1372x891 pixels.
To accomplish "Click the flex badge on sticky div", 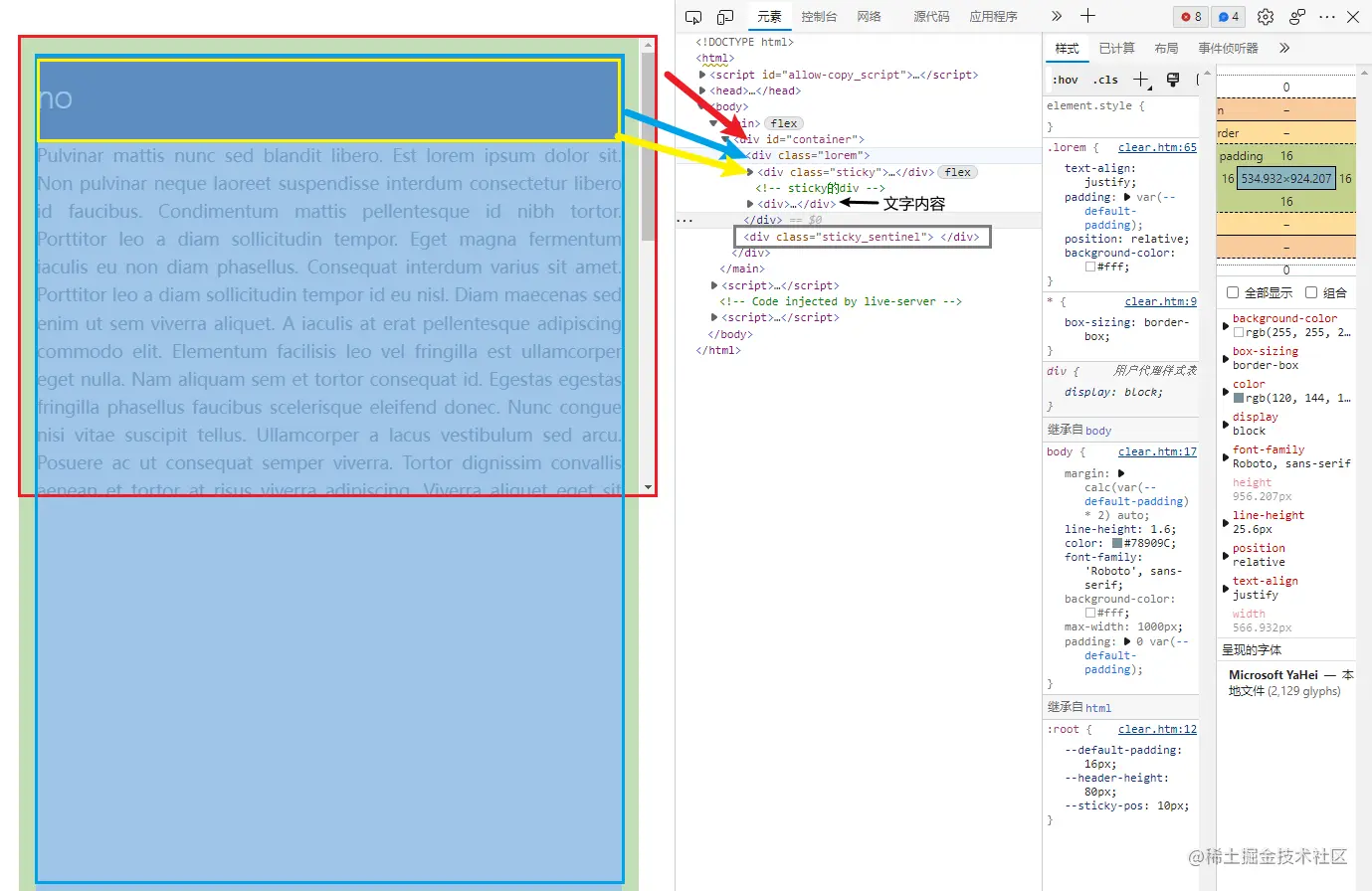I will 958,172.
